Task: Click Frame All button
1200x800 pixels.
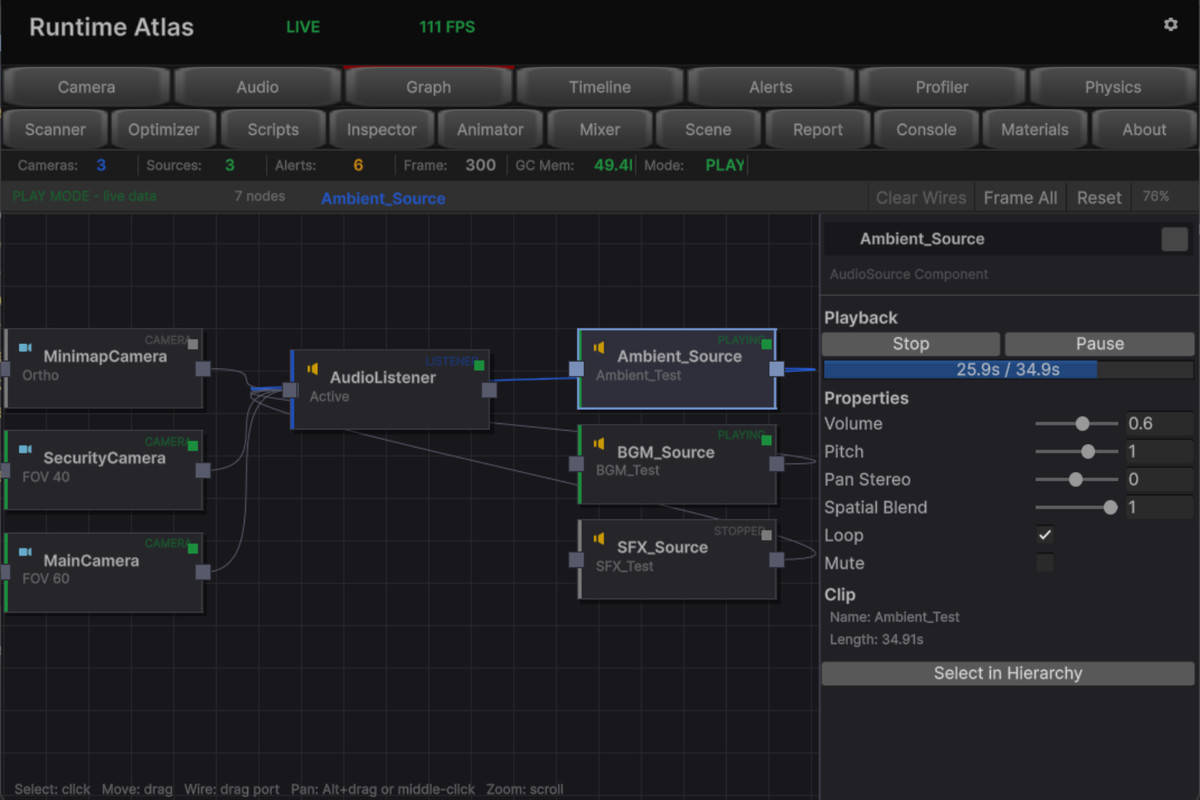Action: click(1020, 198)
